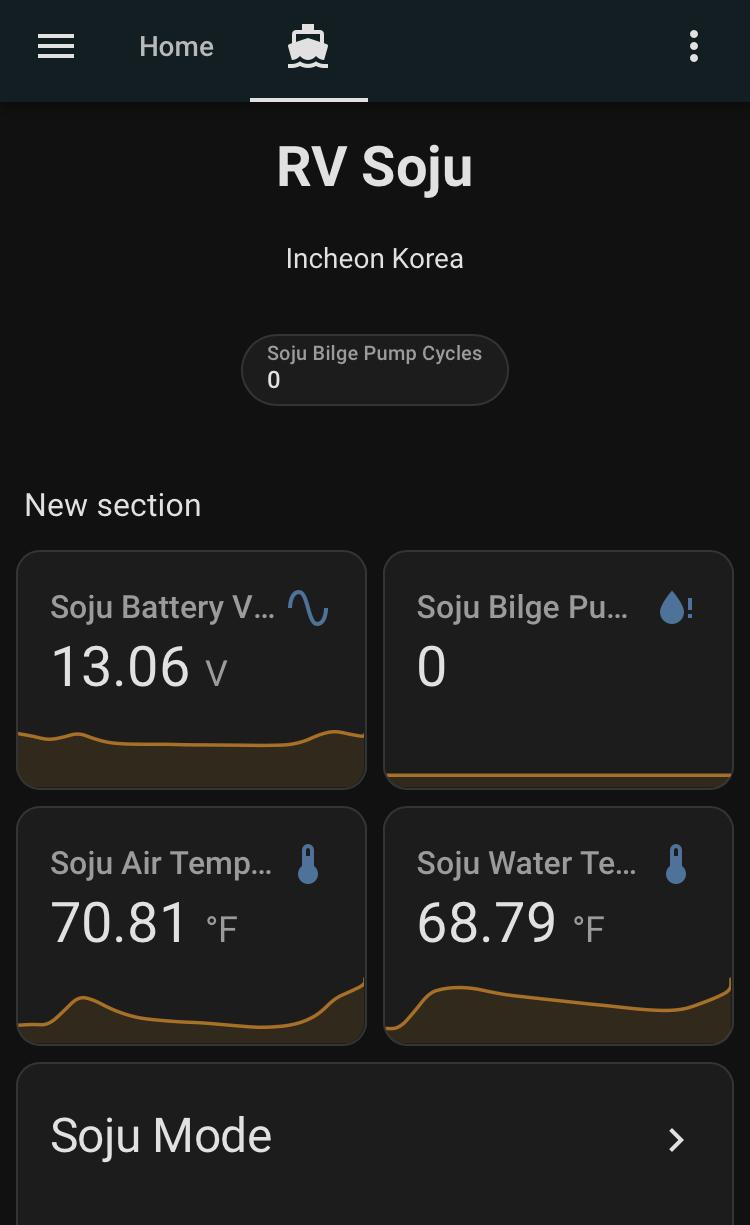The width and height of the screenshot is (750, 1225).
Task: Click the New section heading
Action: point(113,505)
